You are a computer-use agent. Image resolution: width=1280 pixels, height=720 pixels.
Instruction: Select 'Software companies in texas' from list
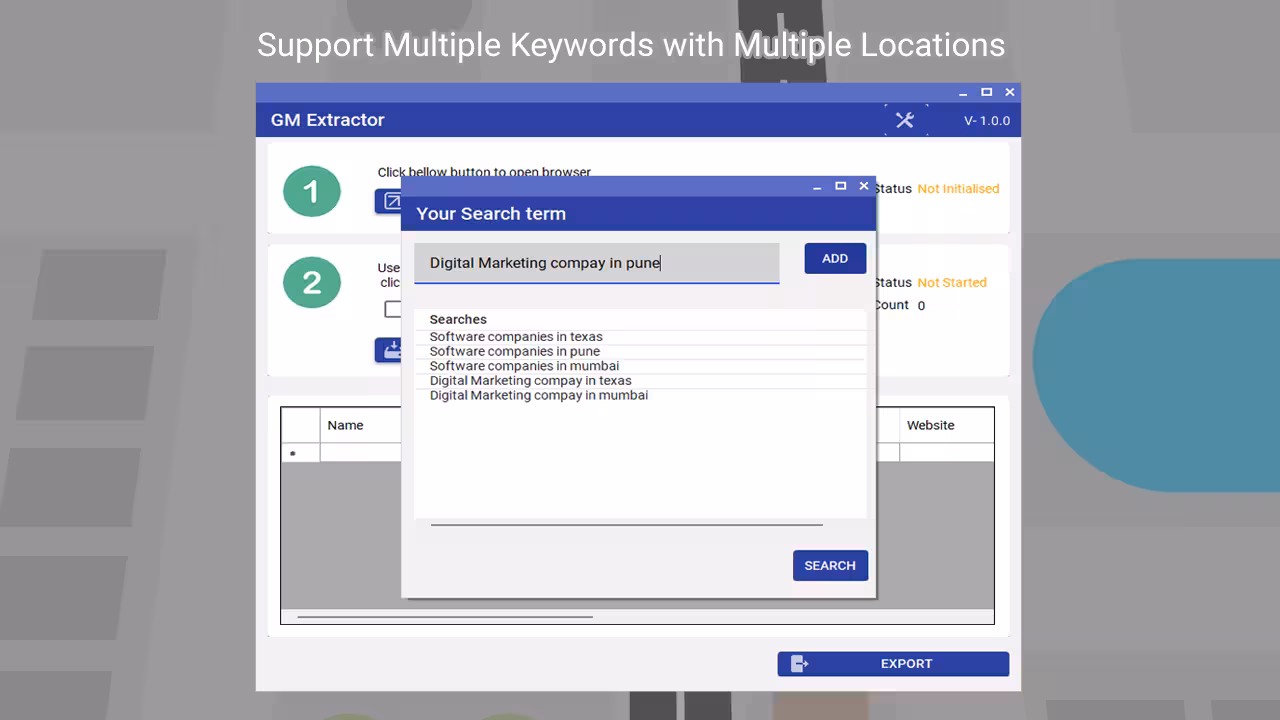[x=516, y=337]
